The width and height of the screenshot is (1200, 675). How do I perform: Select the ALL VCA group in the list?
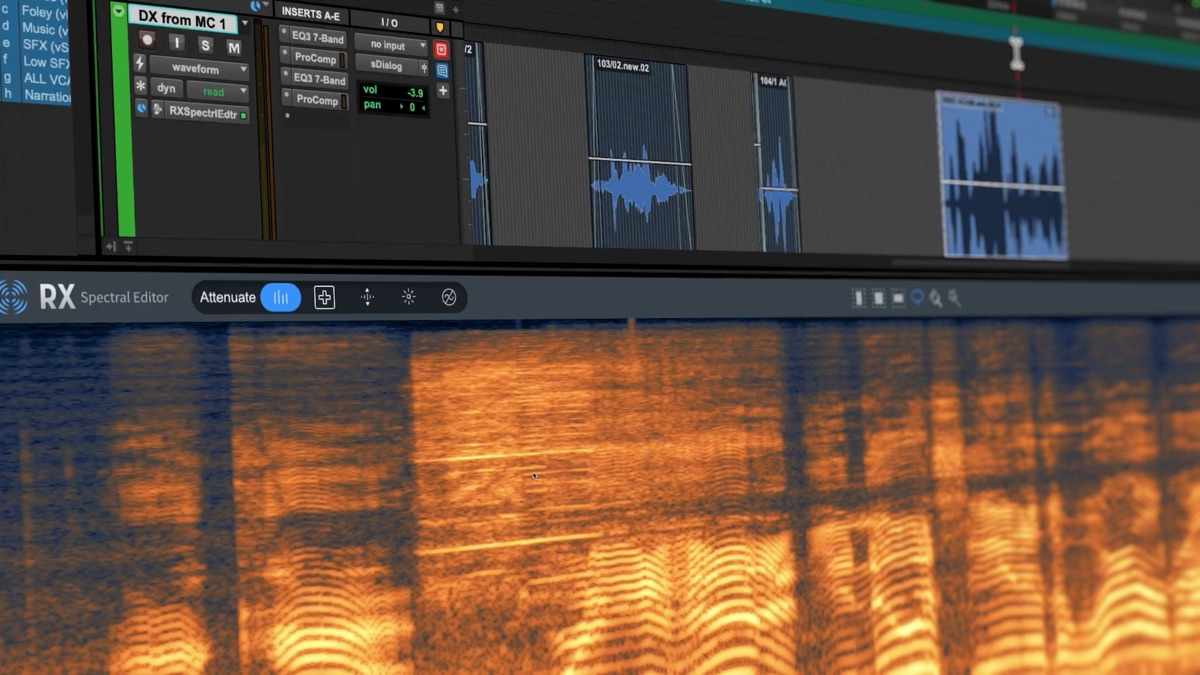(46, 79)
